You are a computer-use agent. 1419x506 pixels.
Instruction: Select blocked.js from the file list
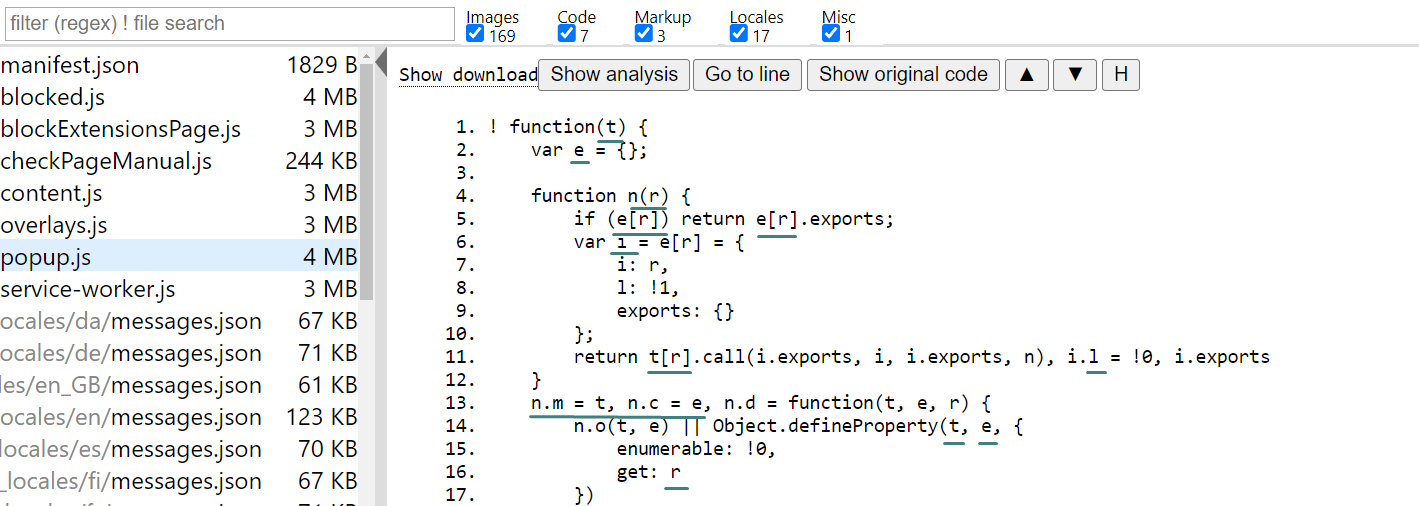pos(53,98)
